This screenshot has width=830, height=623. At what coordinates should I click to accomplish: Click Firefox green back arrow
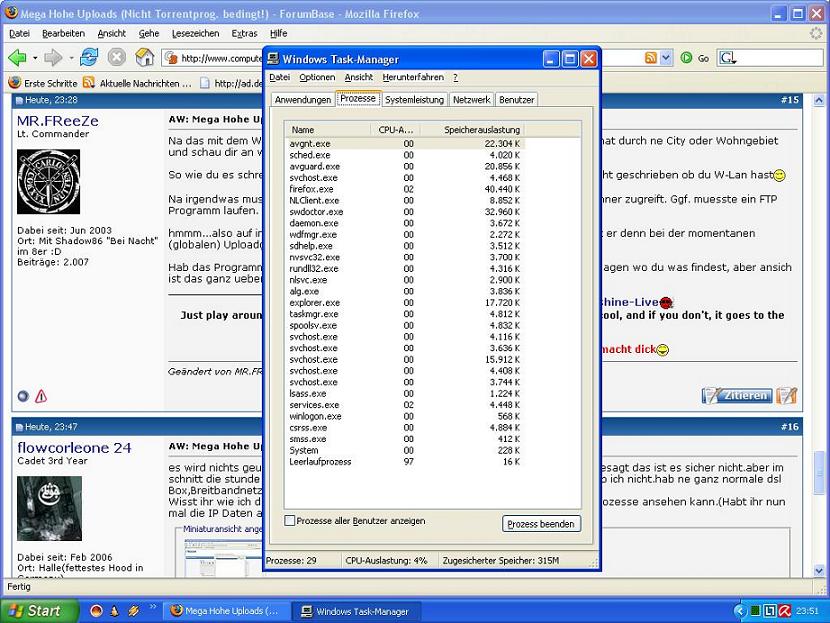pyautogui.click(x=17, y=57)
